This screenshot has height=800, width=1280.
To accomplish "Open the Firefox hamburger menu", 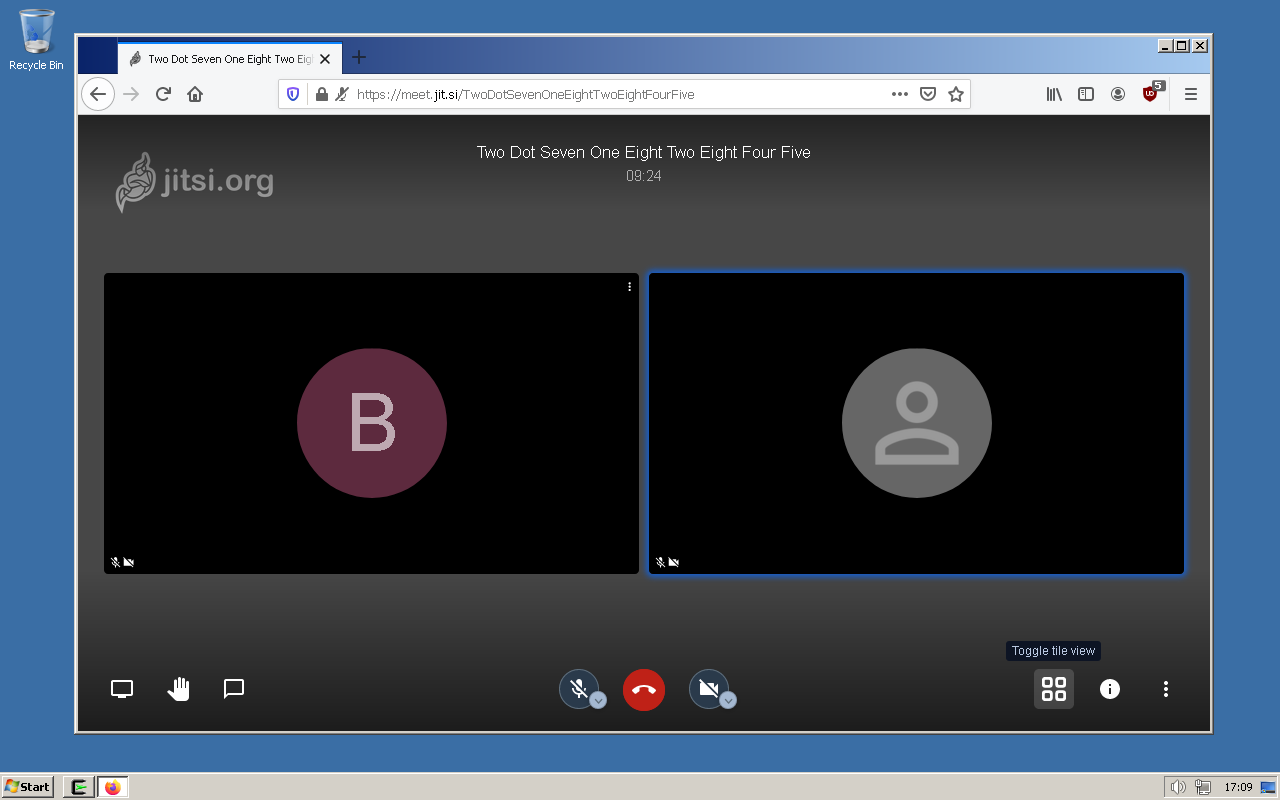I will (1191, 94).
